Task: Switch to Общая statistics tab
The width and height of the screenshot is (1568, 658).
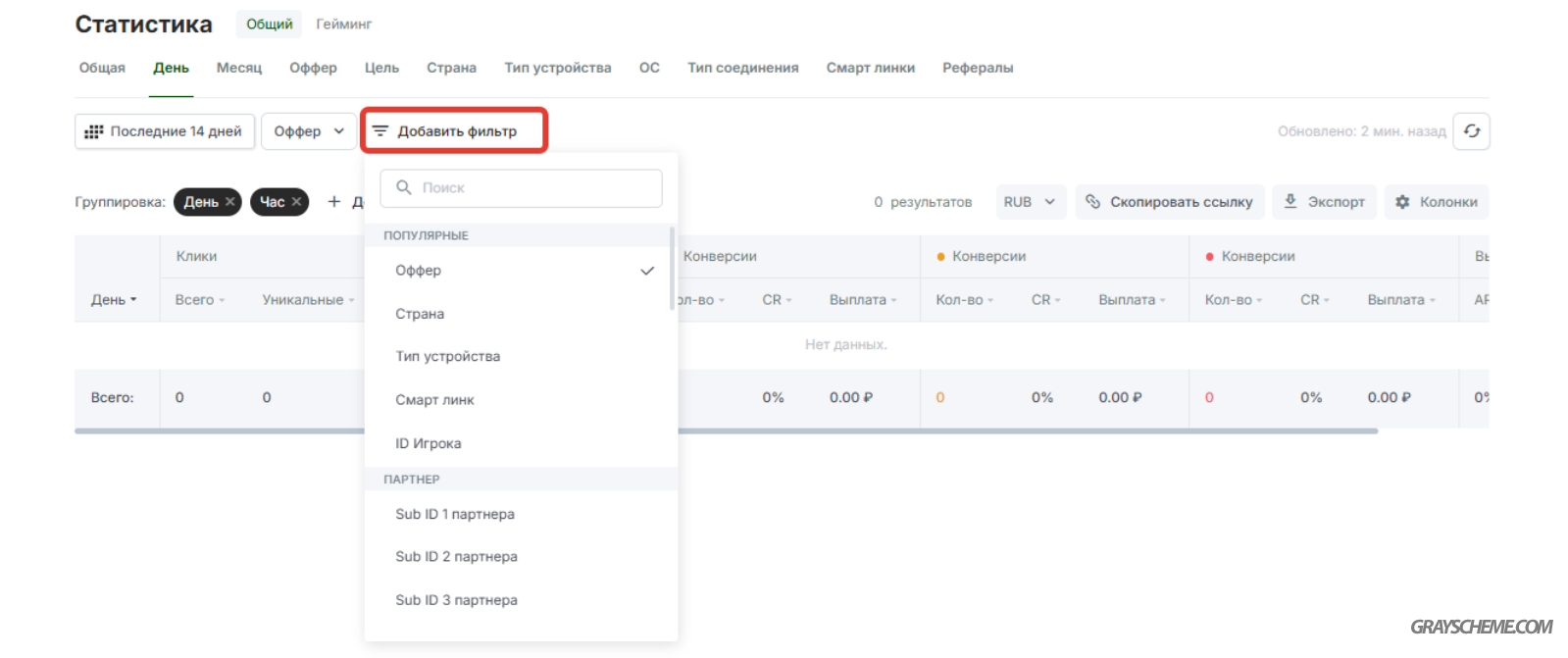Action: pyautogui.click(x=102, y=68)
